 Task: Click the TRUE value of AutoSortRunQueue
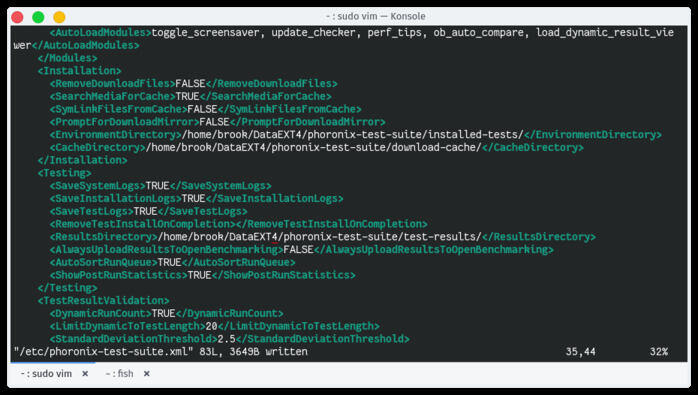[170, 262]
